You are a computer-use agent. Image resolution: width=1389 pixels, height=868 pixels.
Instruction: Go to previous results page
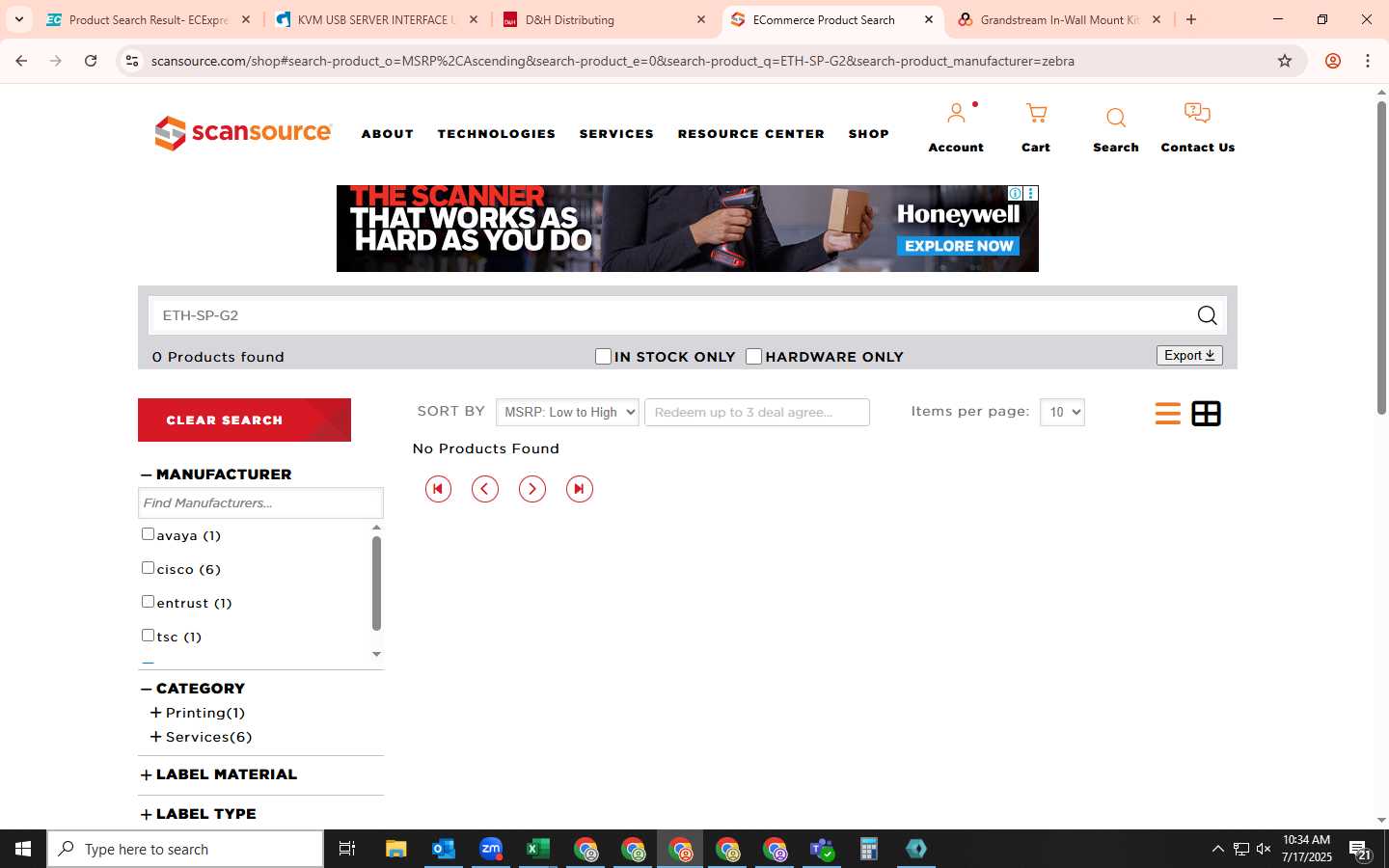pos(485,489)
